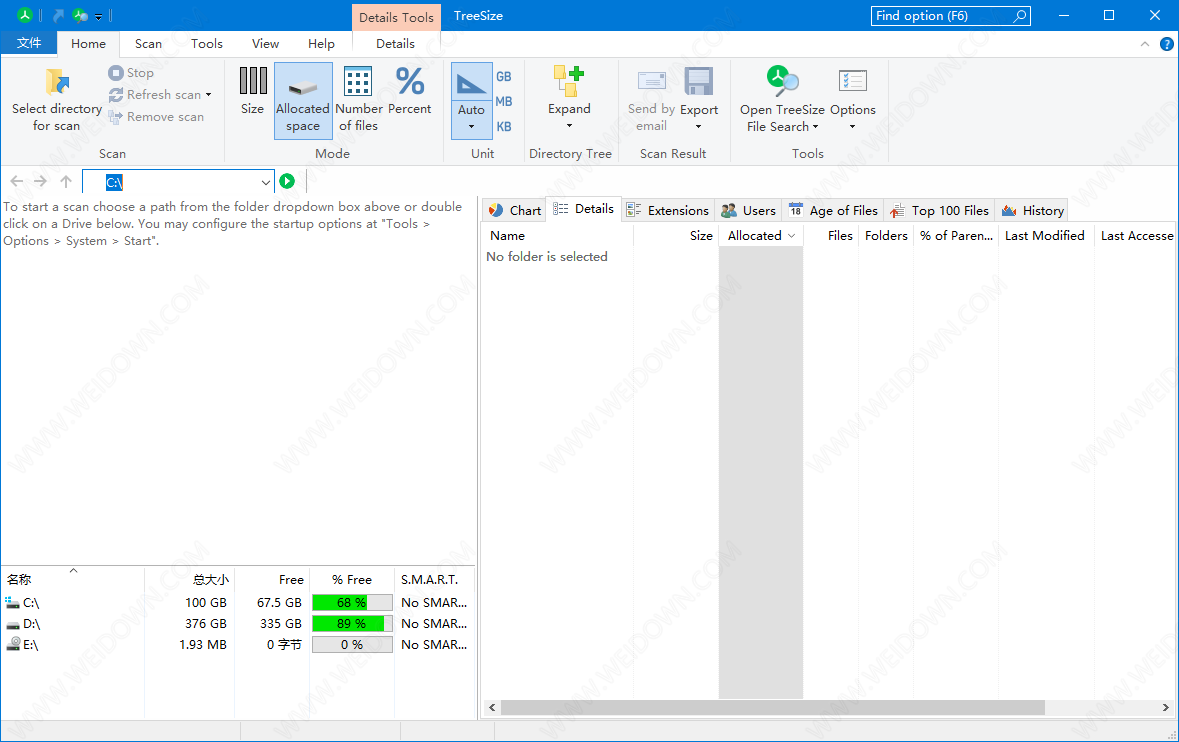Sort by Allocated column header

click(761, 235)
